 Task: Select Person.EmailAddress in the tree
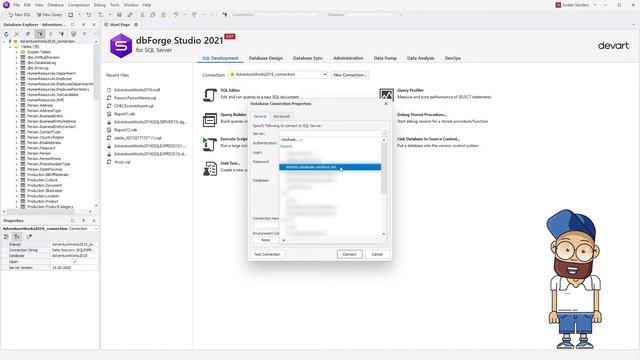click(44, 143)
